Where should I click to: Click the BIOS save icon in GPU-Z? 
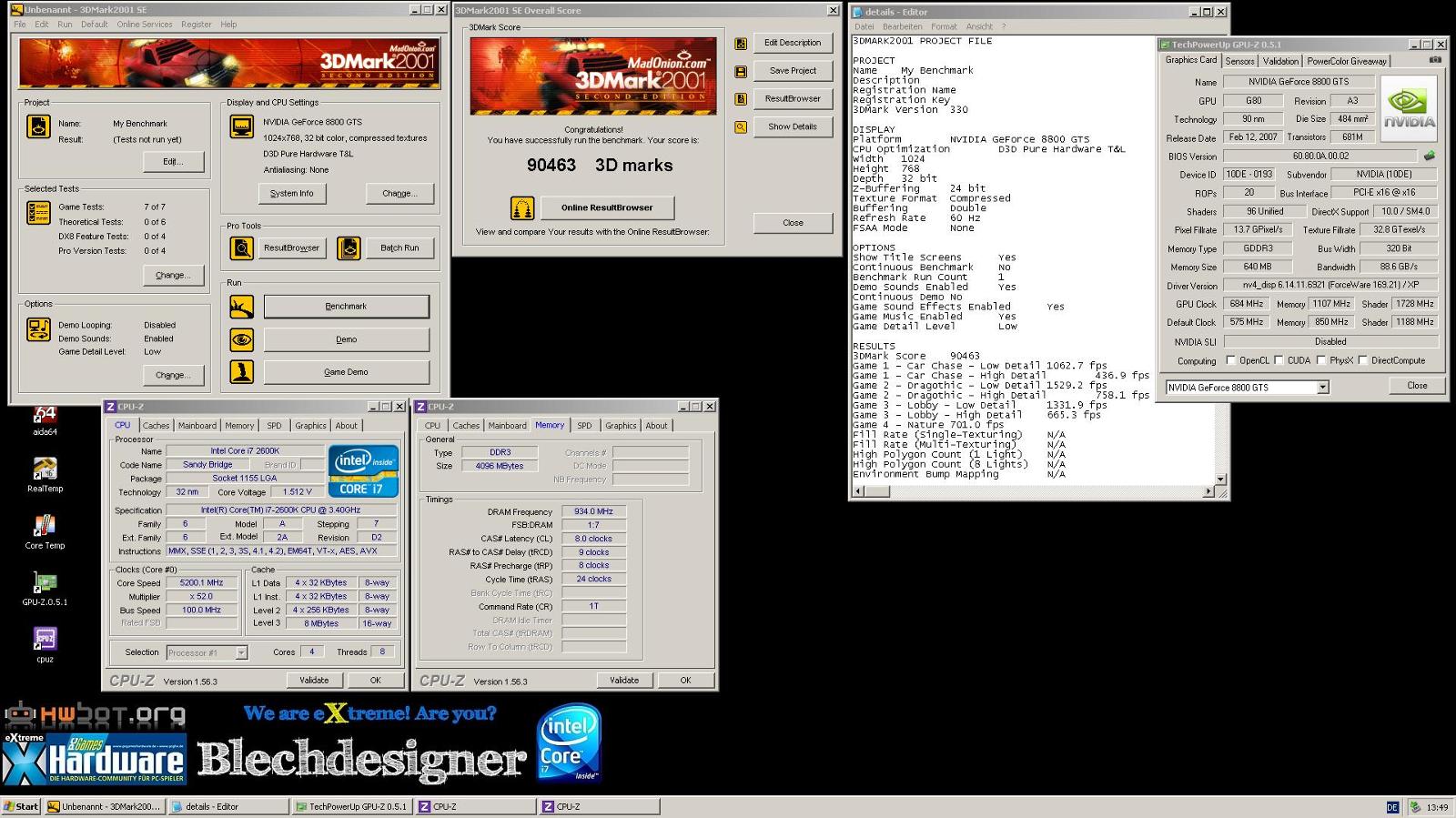(1430, 156)
